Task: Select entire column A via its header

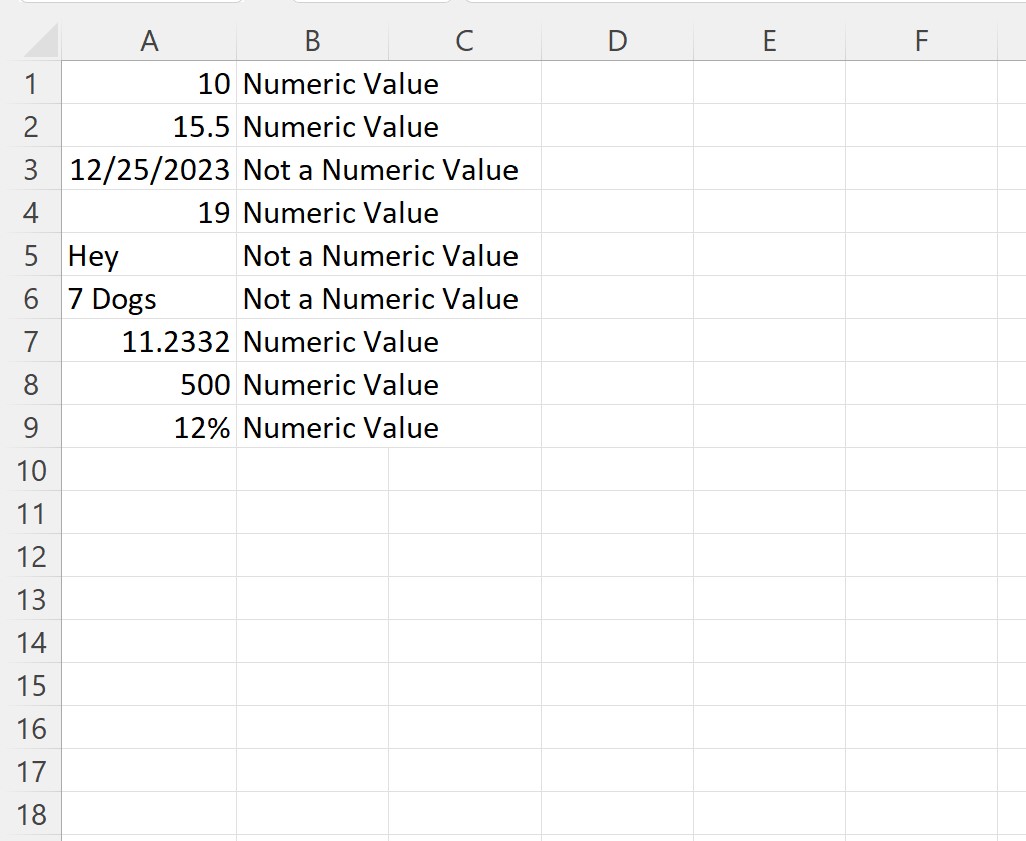Action: [x=150, y=42]
